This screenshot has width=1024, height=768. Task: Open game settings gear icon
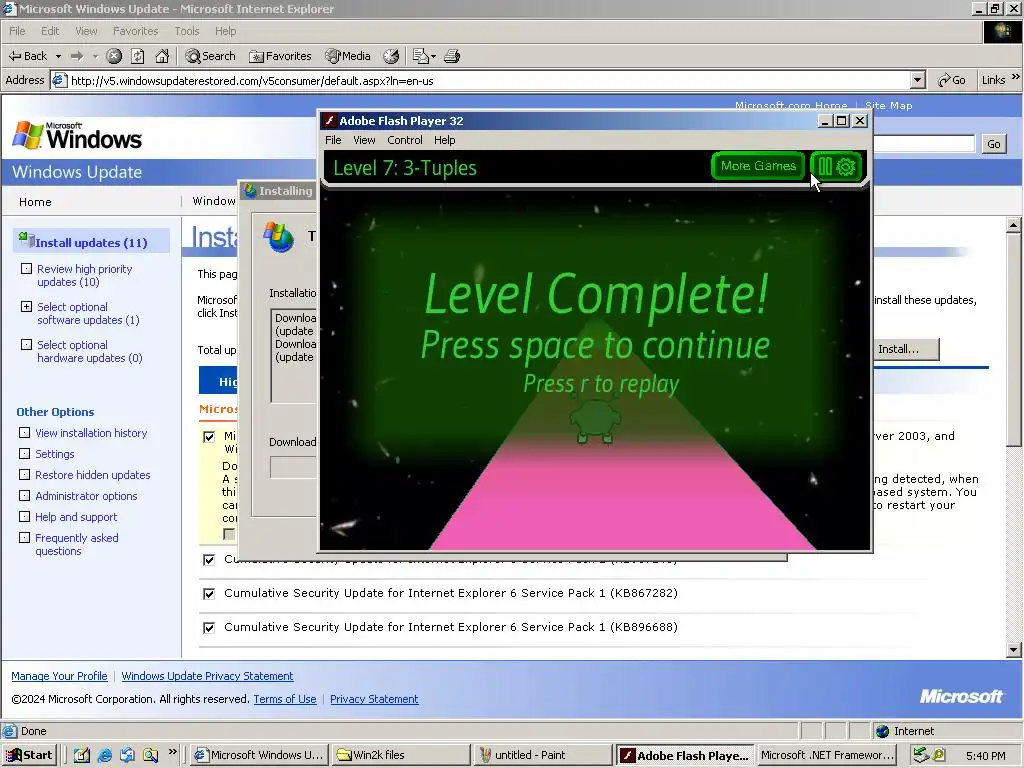[845, 167]
